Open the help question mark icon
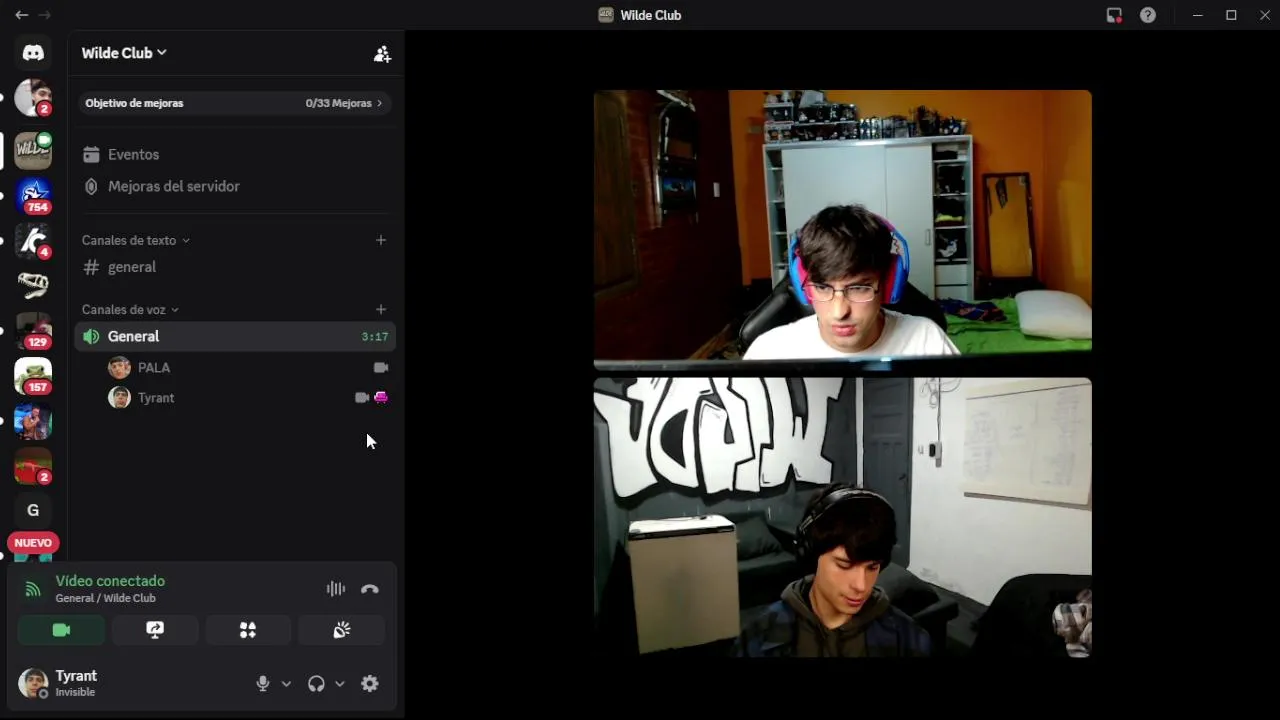The height and width of the screenshot is (720, 1280). (1148, 15)
